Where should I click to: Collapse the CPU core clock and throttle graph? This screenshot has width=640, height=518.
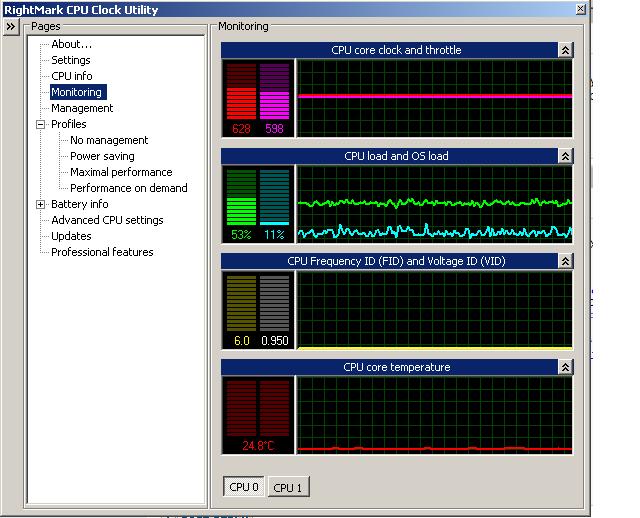point(565,50)
